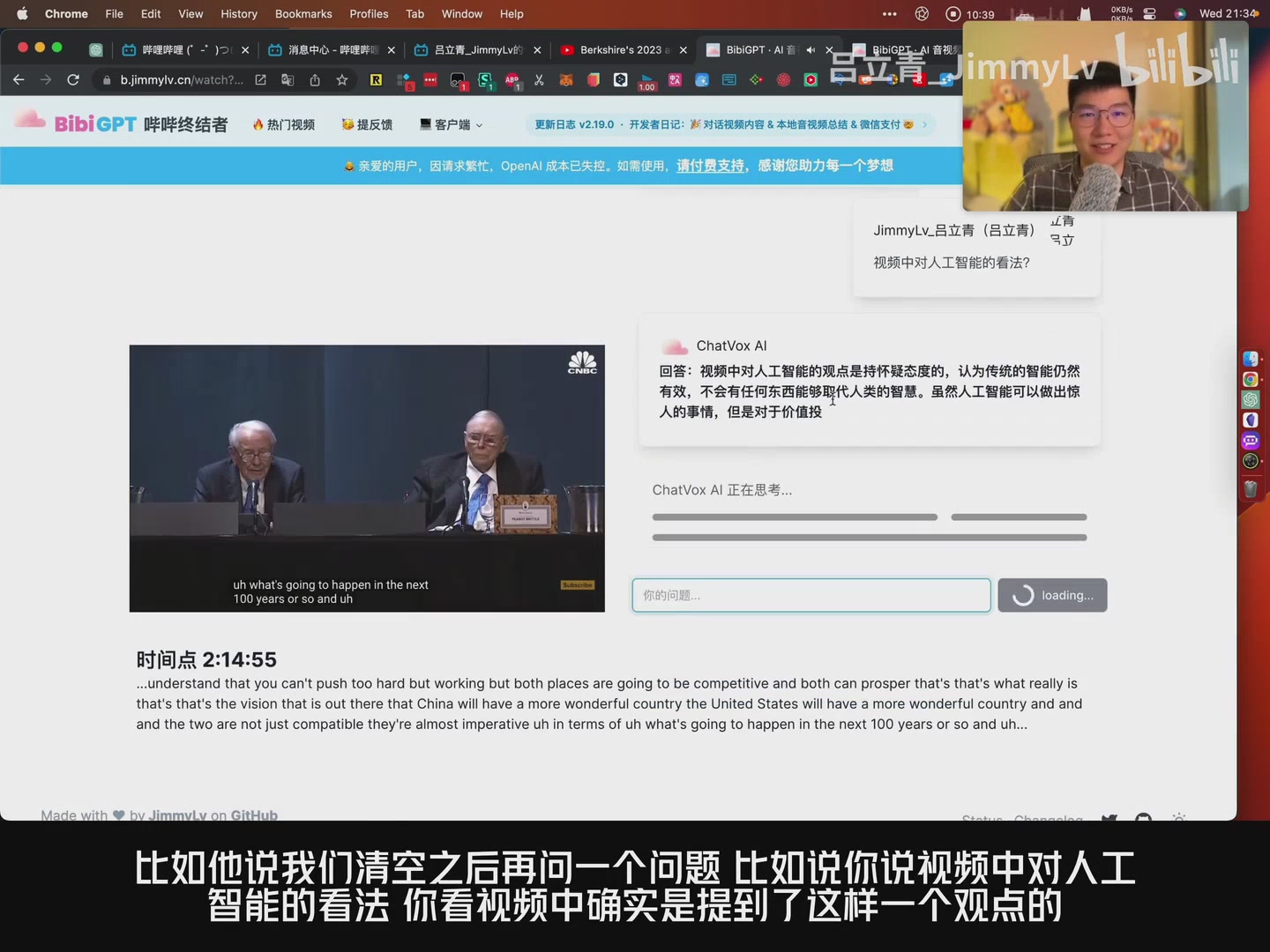1270x952 pixels.
Task: Click the share icon in the address bar
Action: tap(315, 80)
